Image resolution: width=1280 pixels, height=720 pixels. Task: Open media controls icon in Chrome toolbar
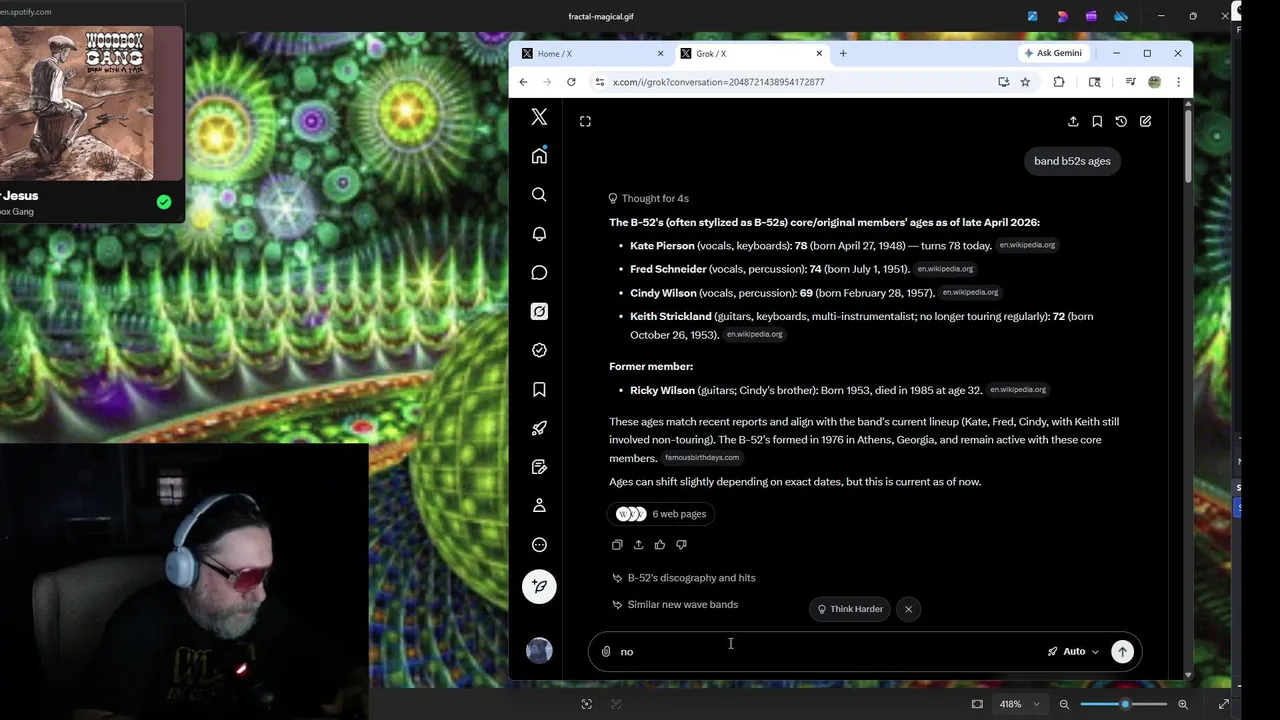coord(1130,82)
